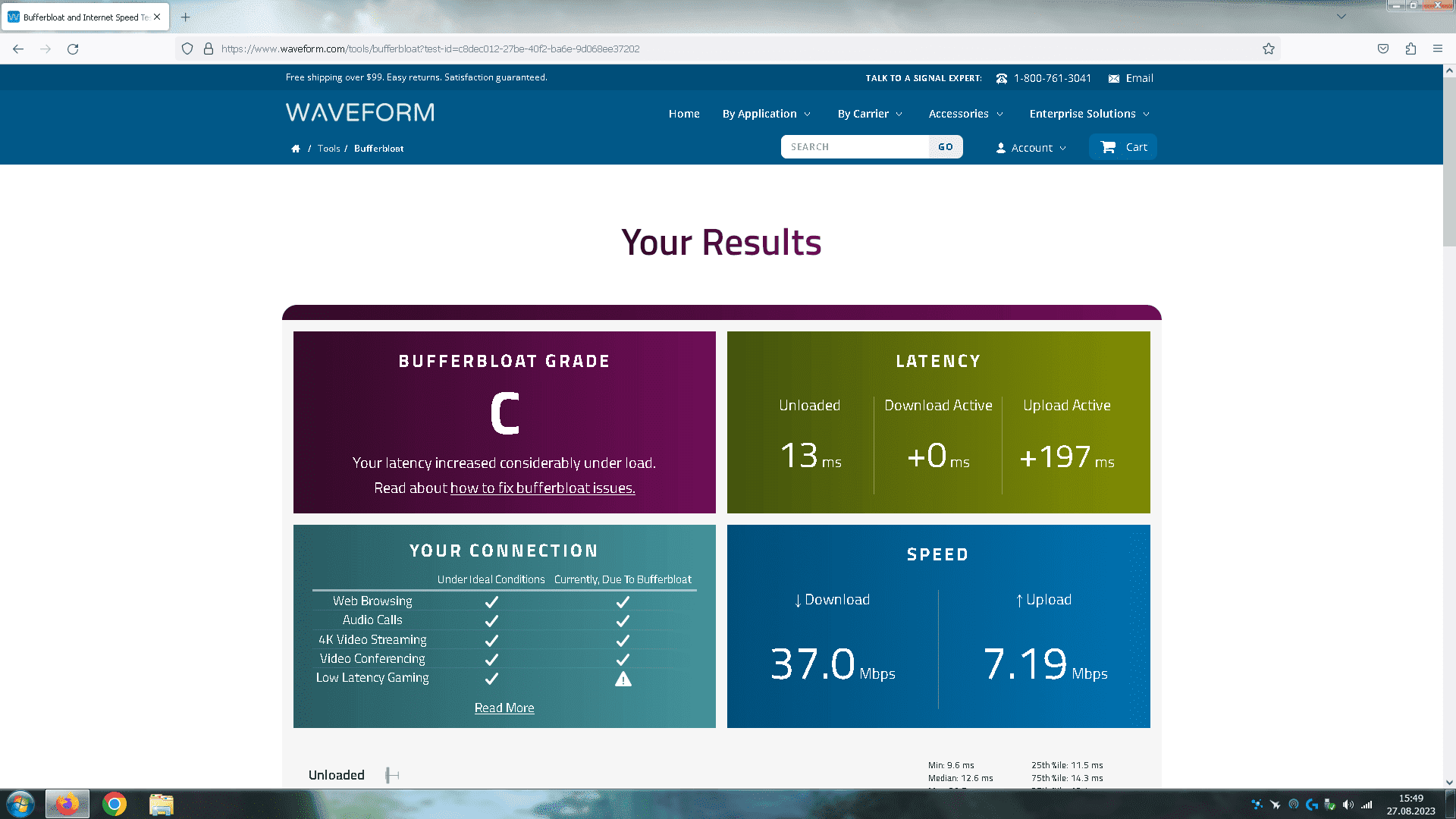Click into the SEARCH input field
1456x819 pixels.
tap(855, 147)
